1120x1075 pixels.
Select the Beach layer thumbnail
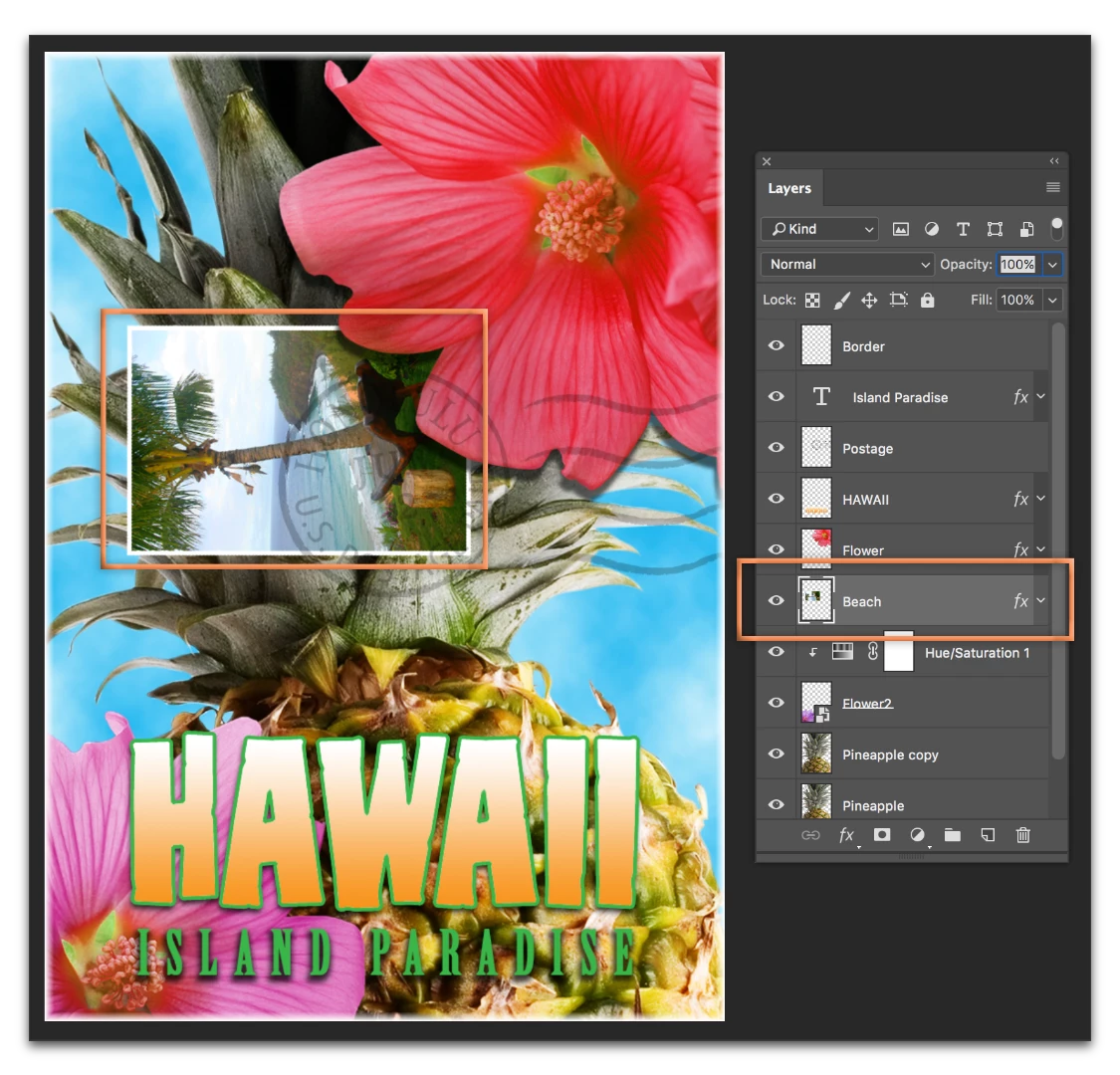tap(816, 601)
